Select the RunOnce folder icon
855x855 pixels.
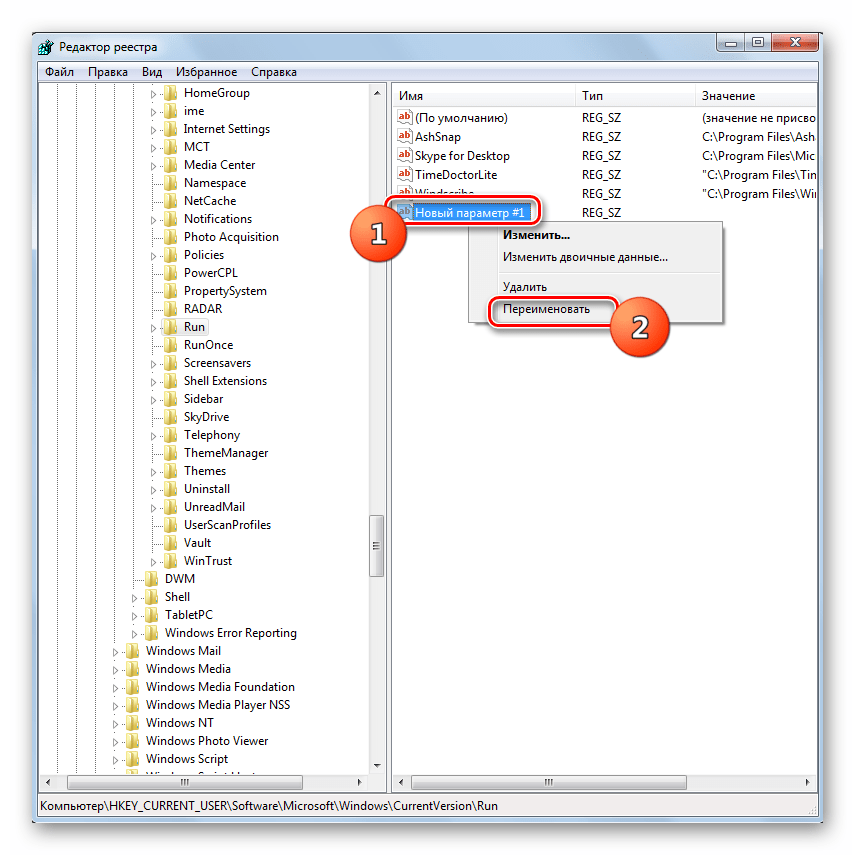pyautogui.click(x=171, y=345)
